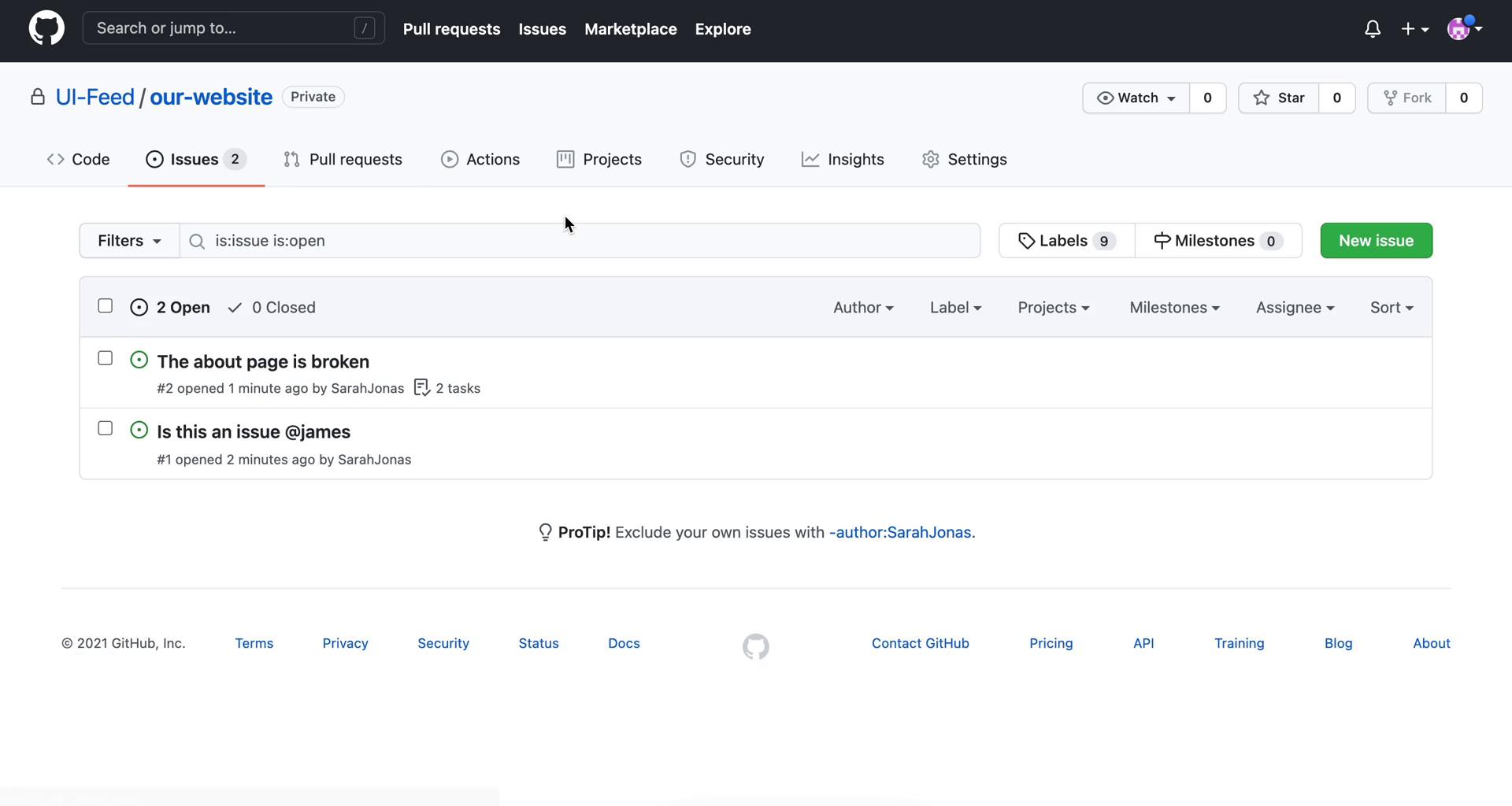Open the our-website repository link

click(x=211, y=97)
